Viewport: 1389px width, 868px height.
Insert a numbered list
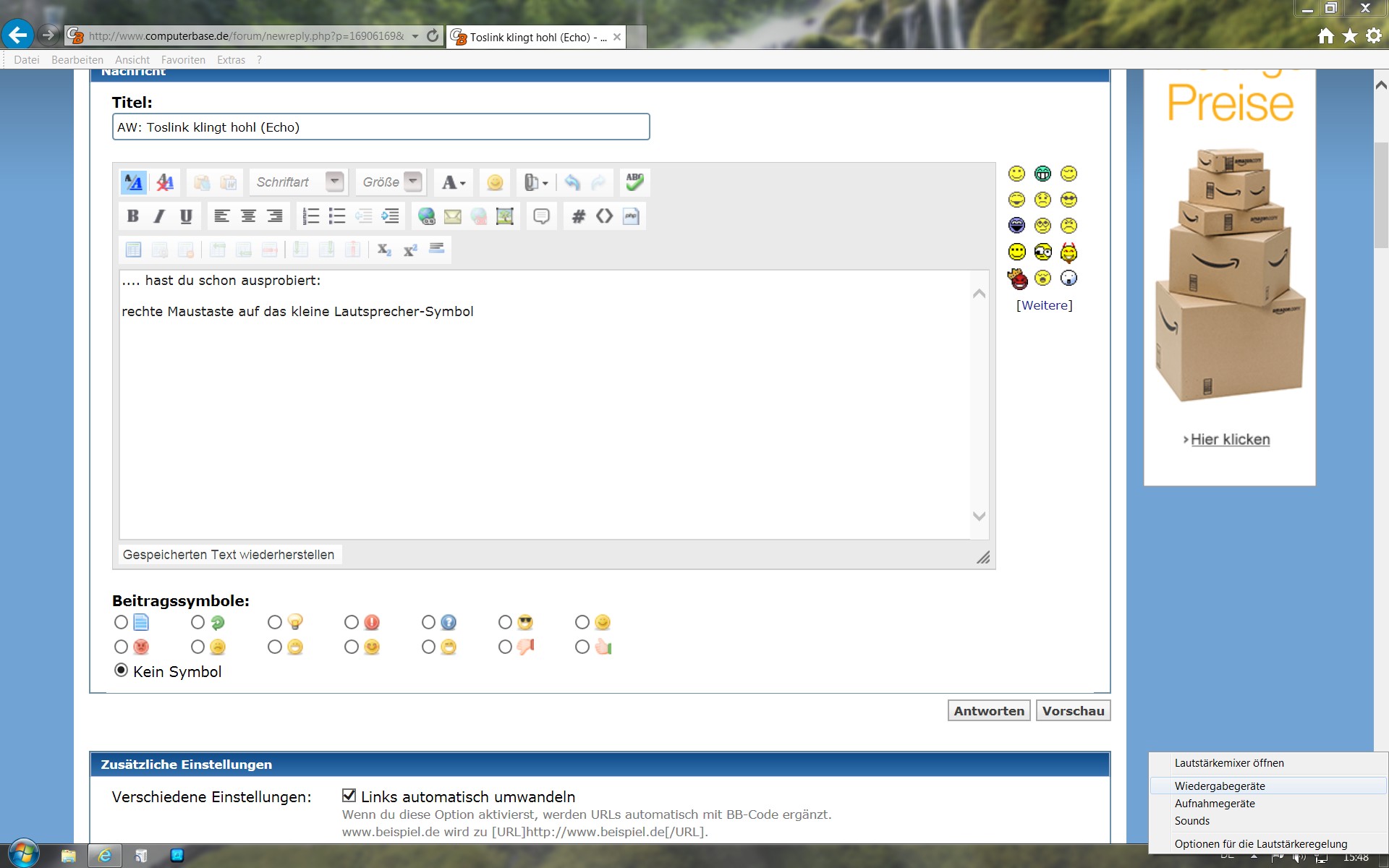[311, 216]
